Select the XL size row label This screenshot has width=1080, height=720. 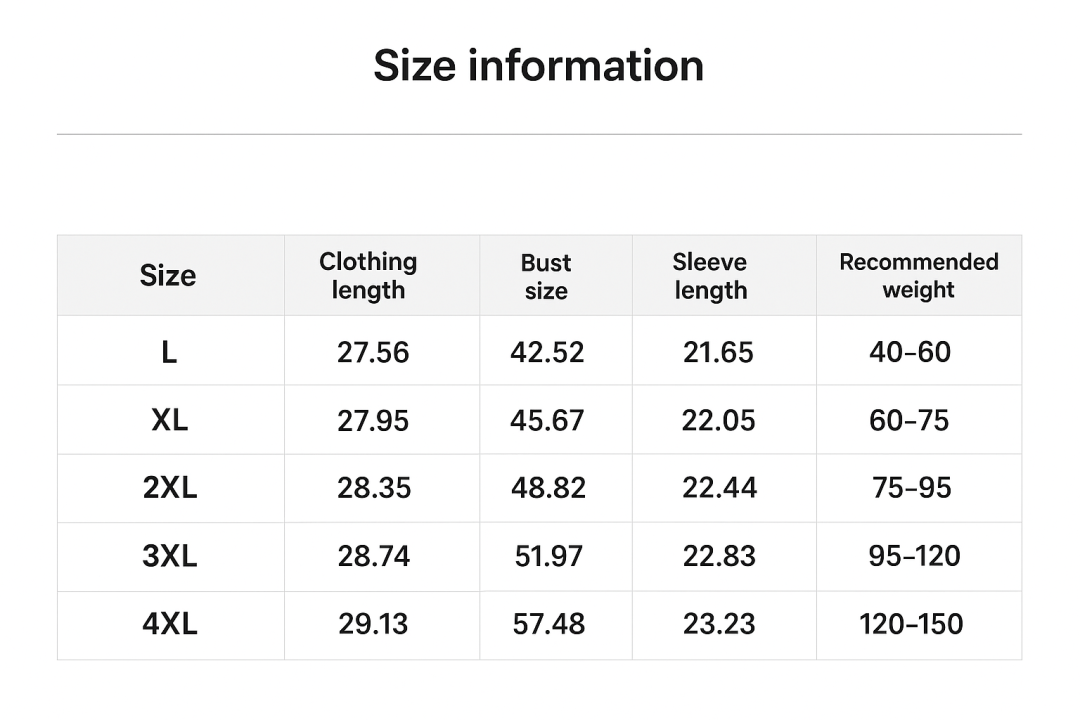pyautogui.click(x=170, y=420)
